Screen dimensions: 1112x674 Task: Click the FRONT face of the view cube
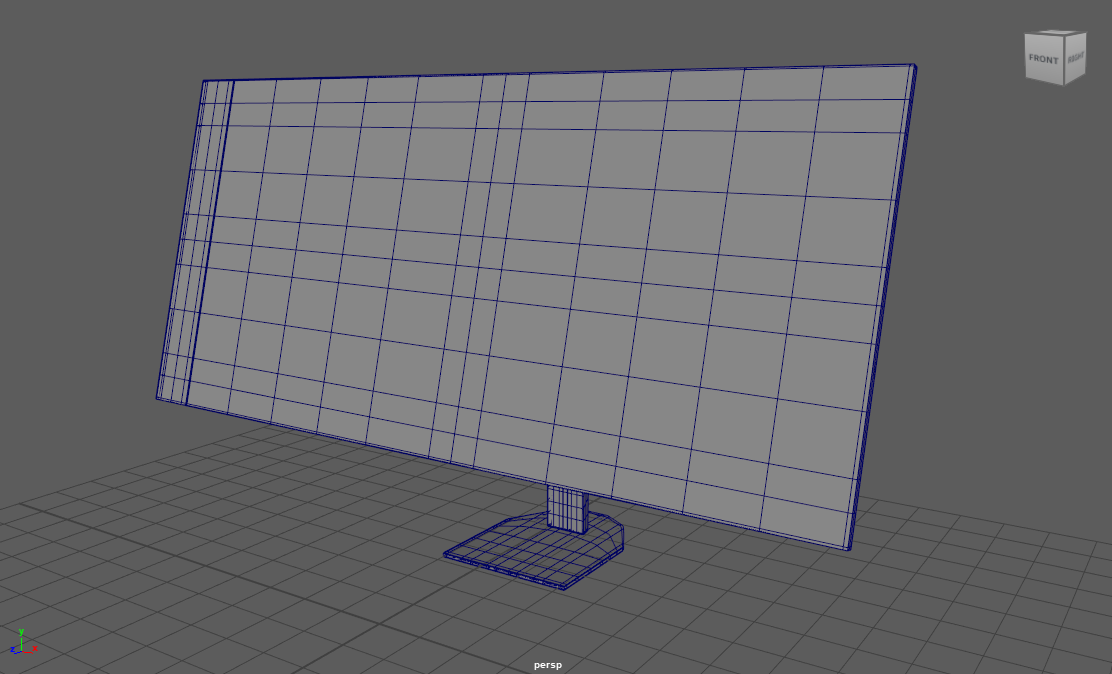coord(1044,59)
